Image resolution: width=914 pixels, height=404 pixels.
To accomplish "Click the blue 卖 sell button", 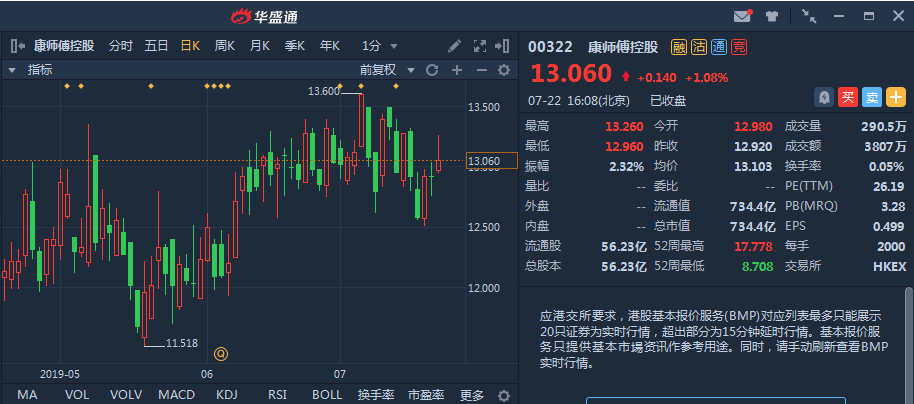I will click(871, 97).
